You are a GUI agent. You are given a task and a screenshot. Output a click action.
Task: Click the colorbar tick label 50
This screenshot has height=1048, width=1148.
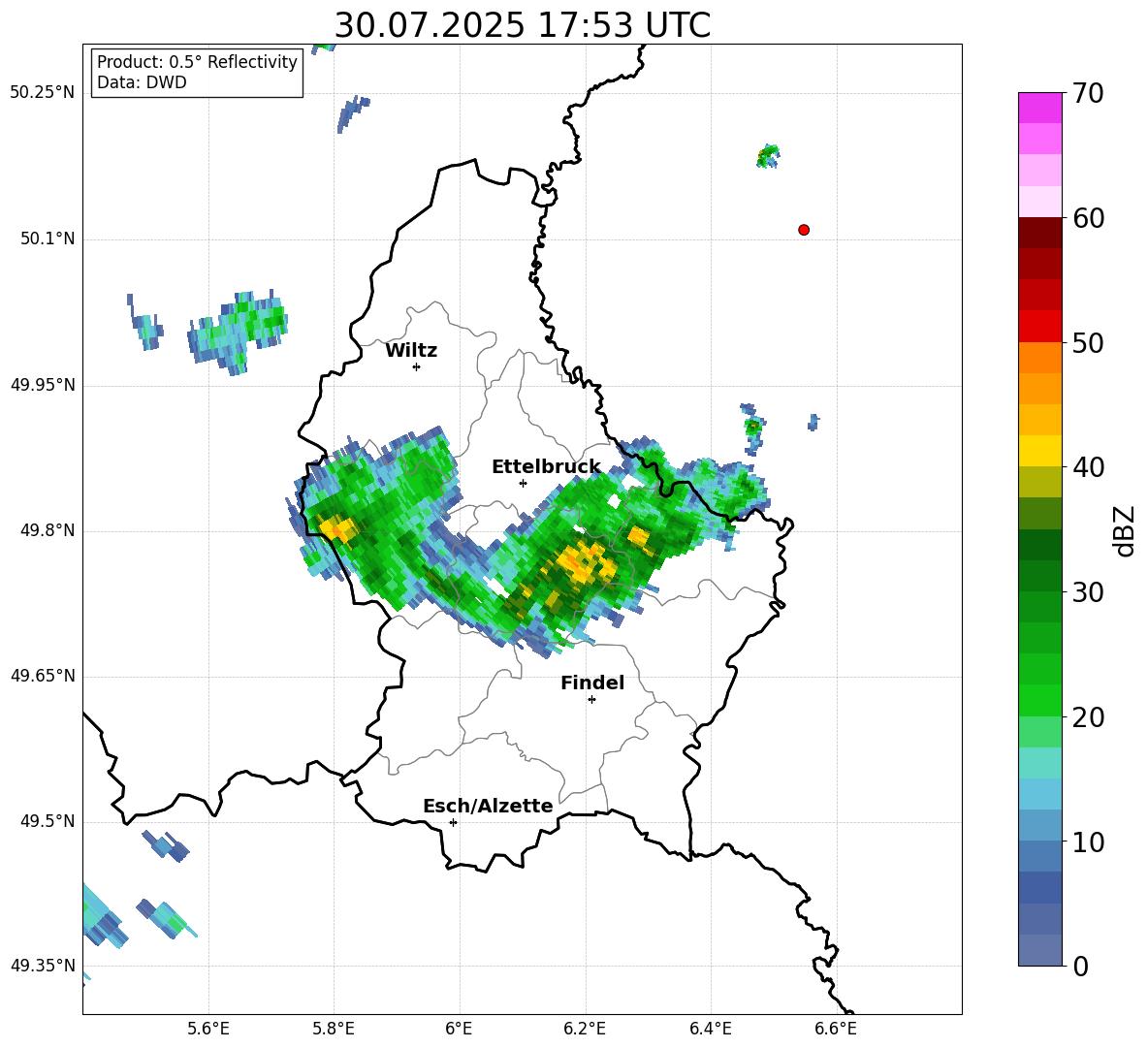[1088, 343]
